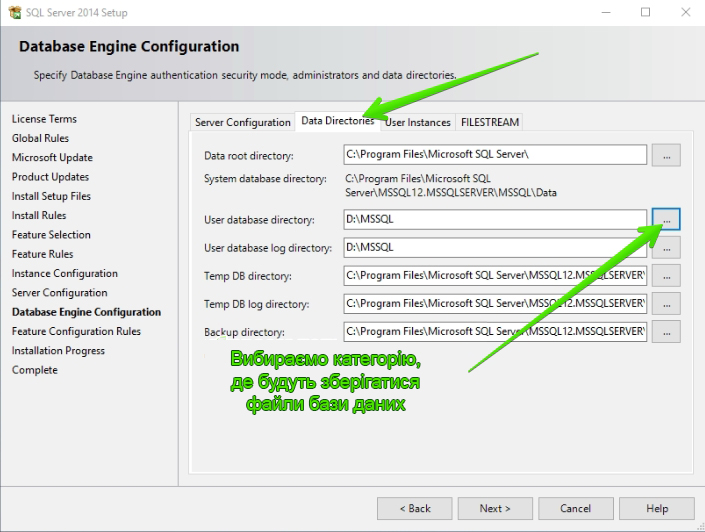The height and width of the screenshot is (532, 705).
Task: Click the window resize grip corner
Action: 701,527
